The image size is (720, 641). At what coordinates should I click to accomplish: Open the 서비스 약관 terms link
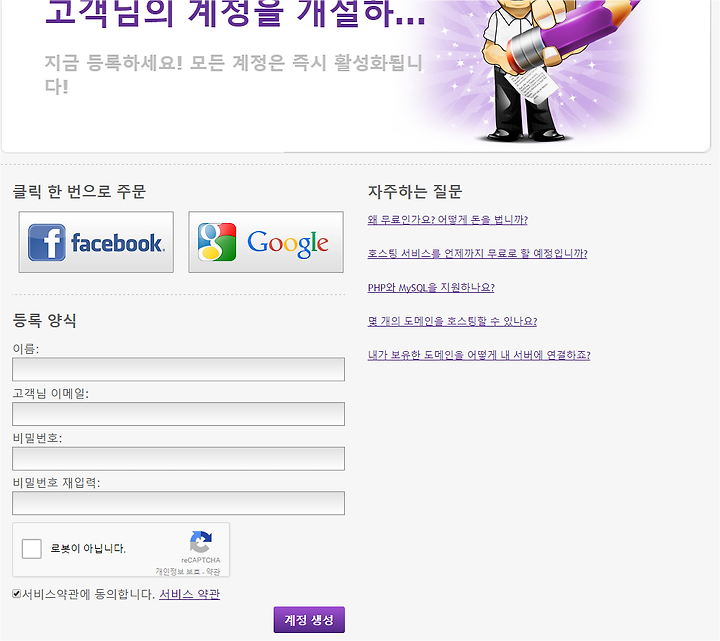[190, 594]
